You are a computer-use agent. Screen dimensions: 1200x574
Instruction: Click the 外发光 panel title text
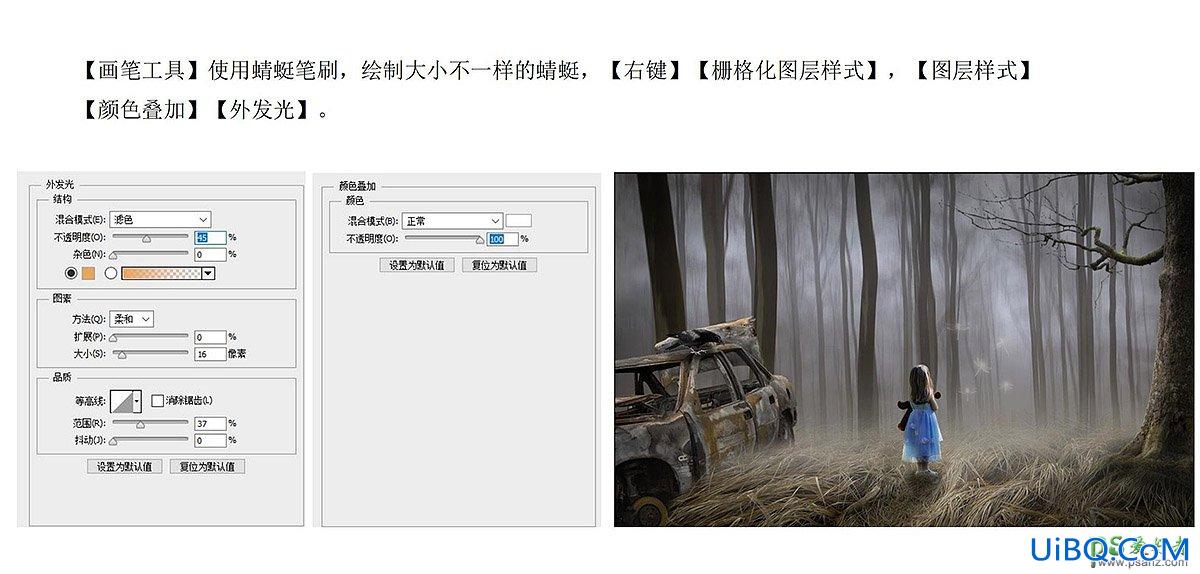[60, 185]
